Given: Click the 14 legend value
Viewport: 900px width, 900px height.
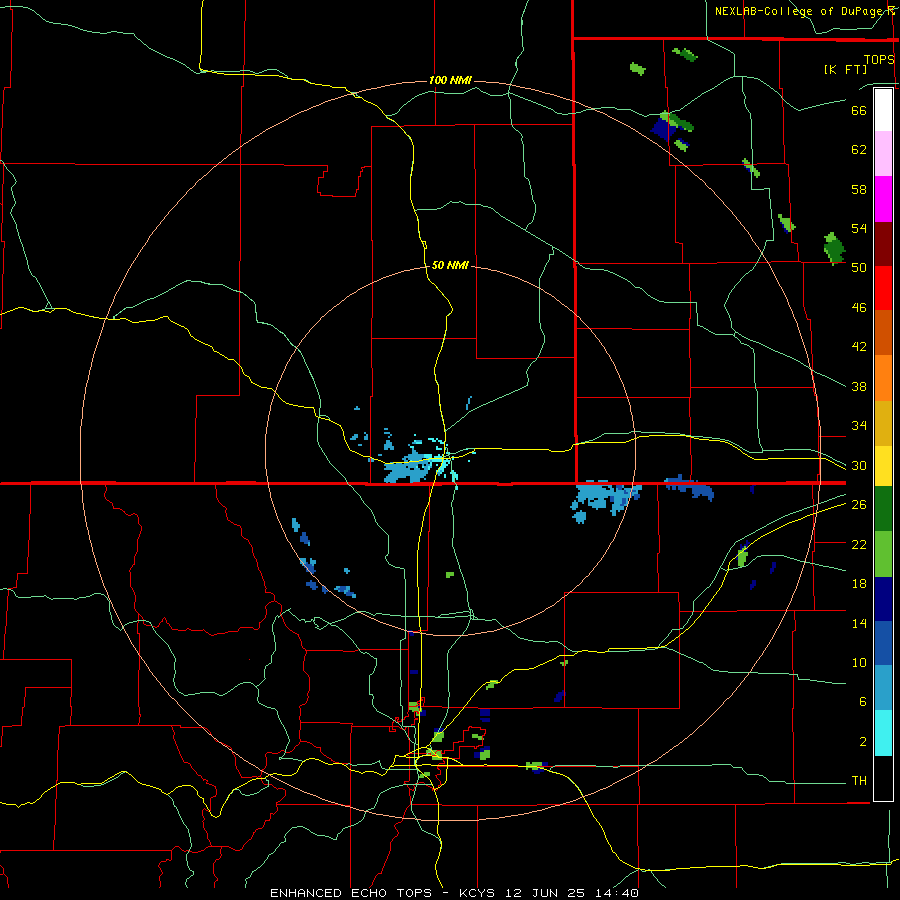Looking at the screenshot, I should click(859, 623).
